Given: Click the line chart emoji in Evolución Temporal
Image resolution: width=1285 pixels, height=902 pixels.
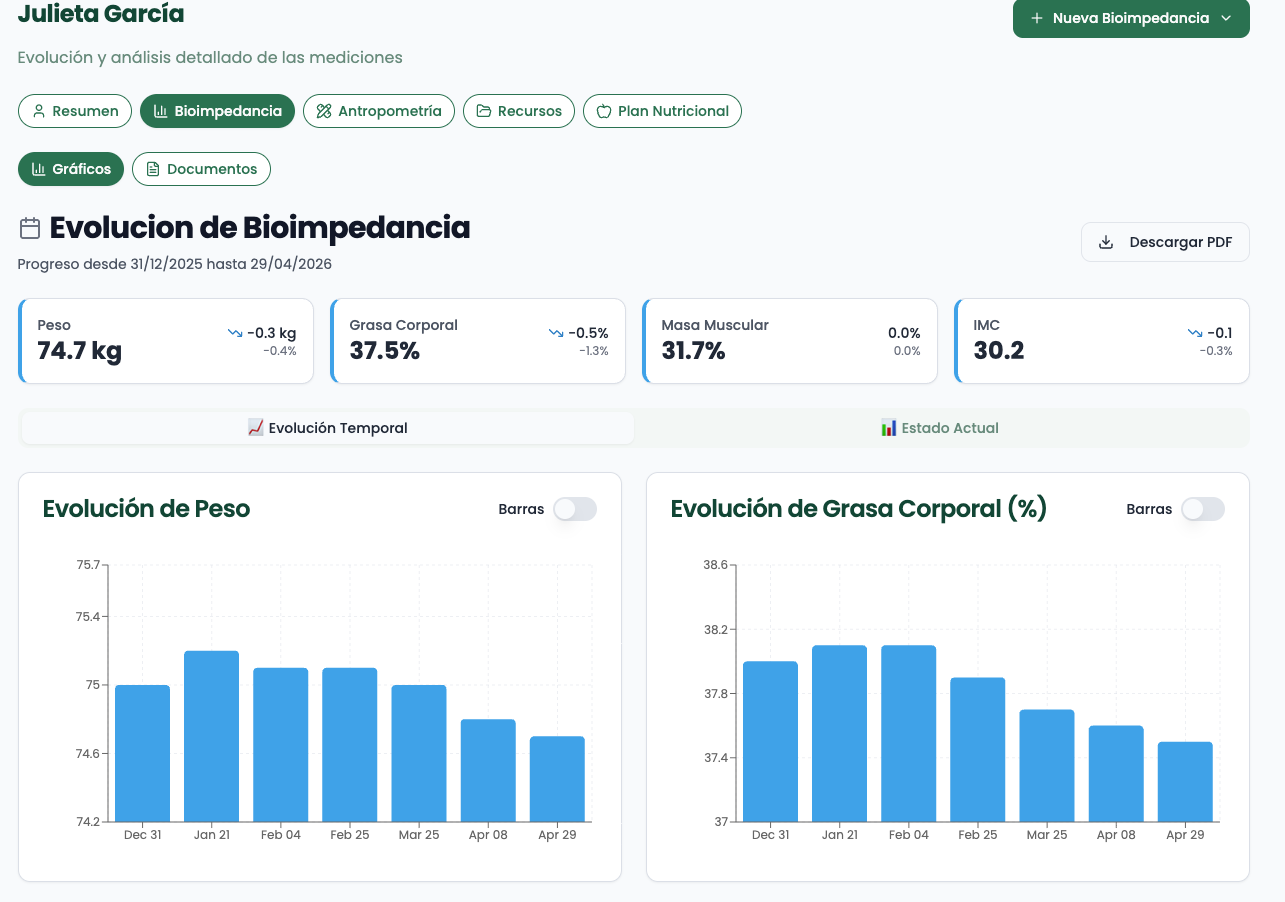Looking at the screenshot, I should pyautogui.click(x=255, y=428).
